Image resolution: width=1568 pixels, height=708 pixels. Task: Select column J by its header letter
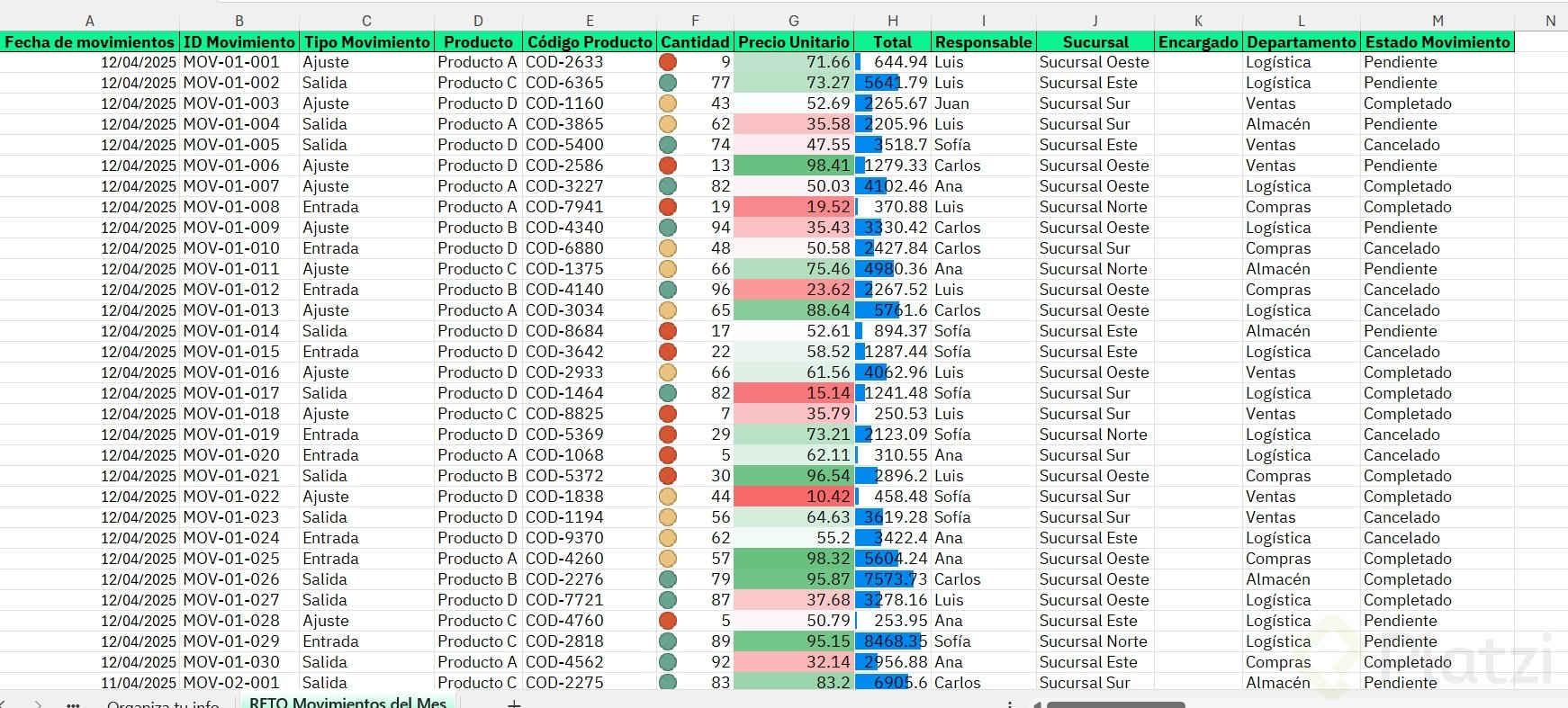pos(1095,21)
